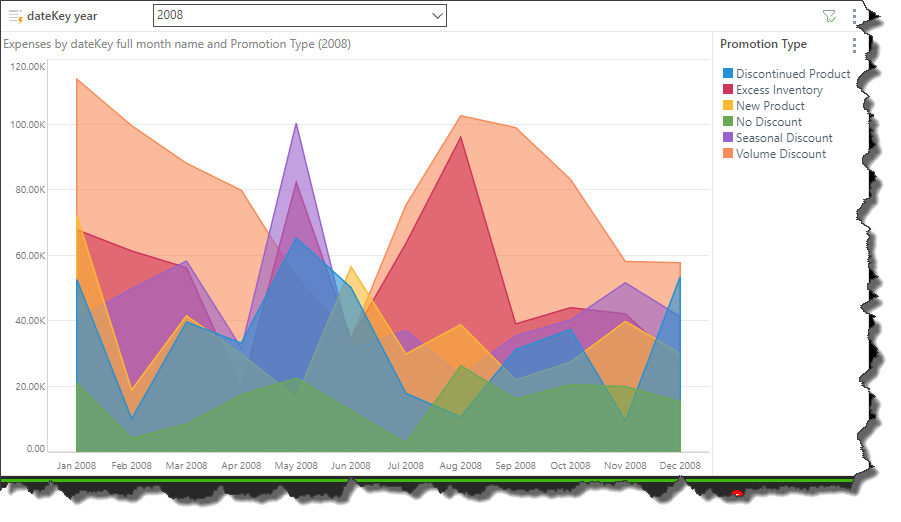Click the 2008 year selection field
The height and width of the screenshot is (522, 901).
click(290, 16)
